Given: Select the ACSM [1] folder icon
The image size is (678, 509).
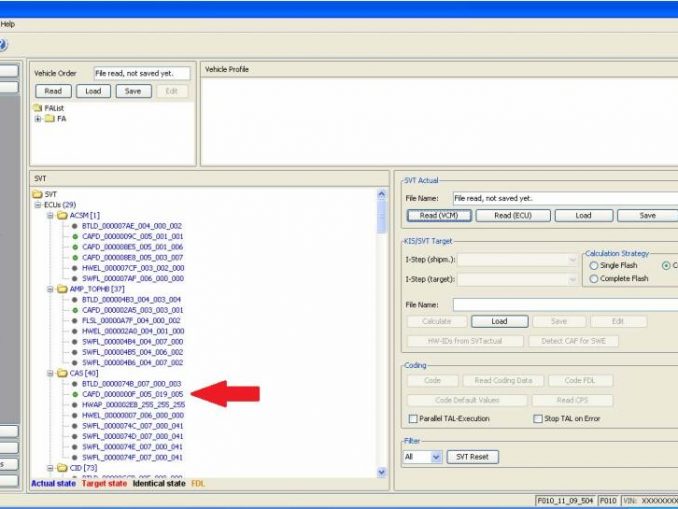Looking at the screenshot, I should pos(62,215).
